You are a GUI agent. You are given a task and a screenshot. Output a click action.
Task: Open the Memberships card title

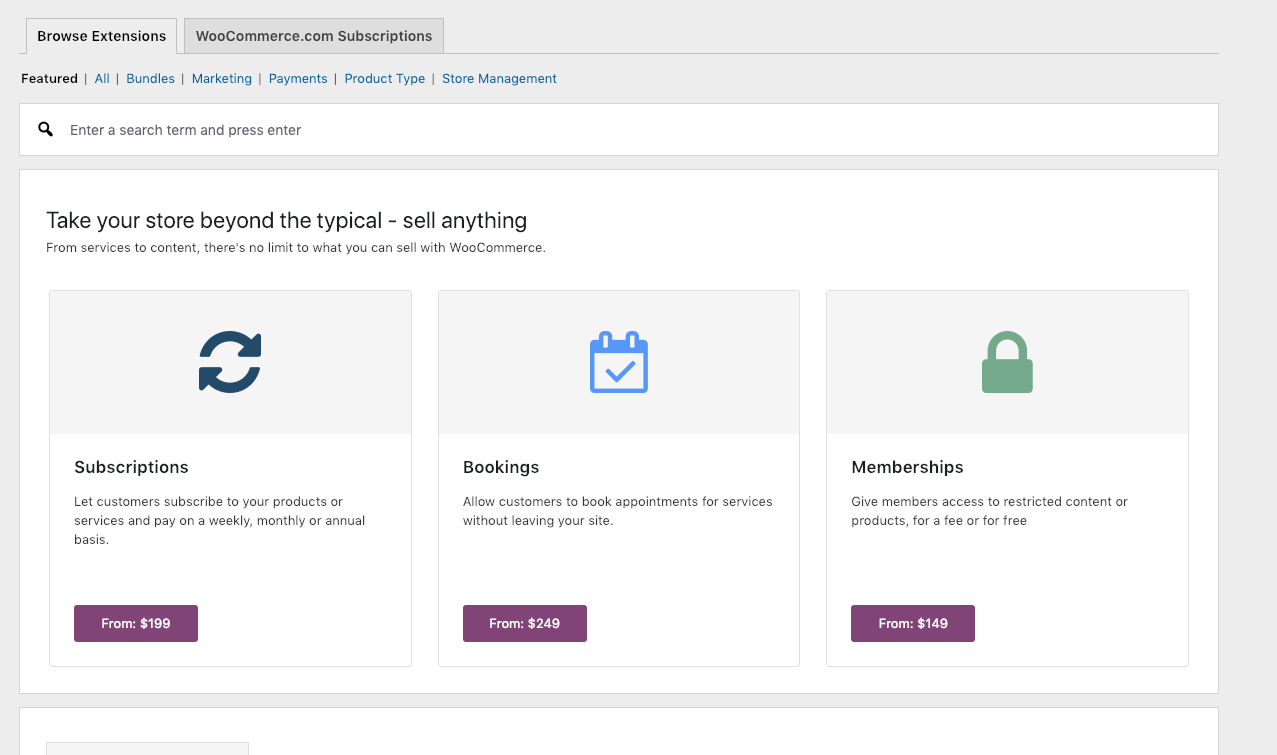click(x=907, y=467)
